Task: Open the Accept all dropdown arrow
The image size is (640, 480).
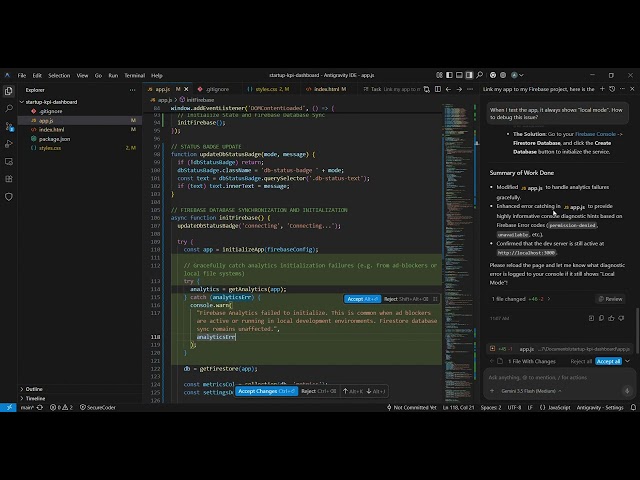Action: [627, 361]
